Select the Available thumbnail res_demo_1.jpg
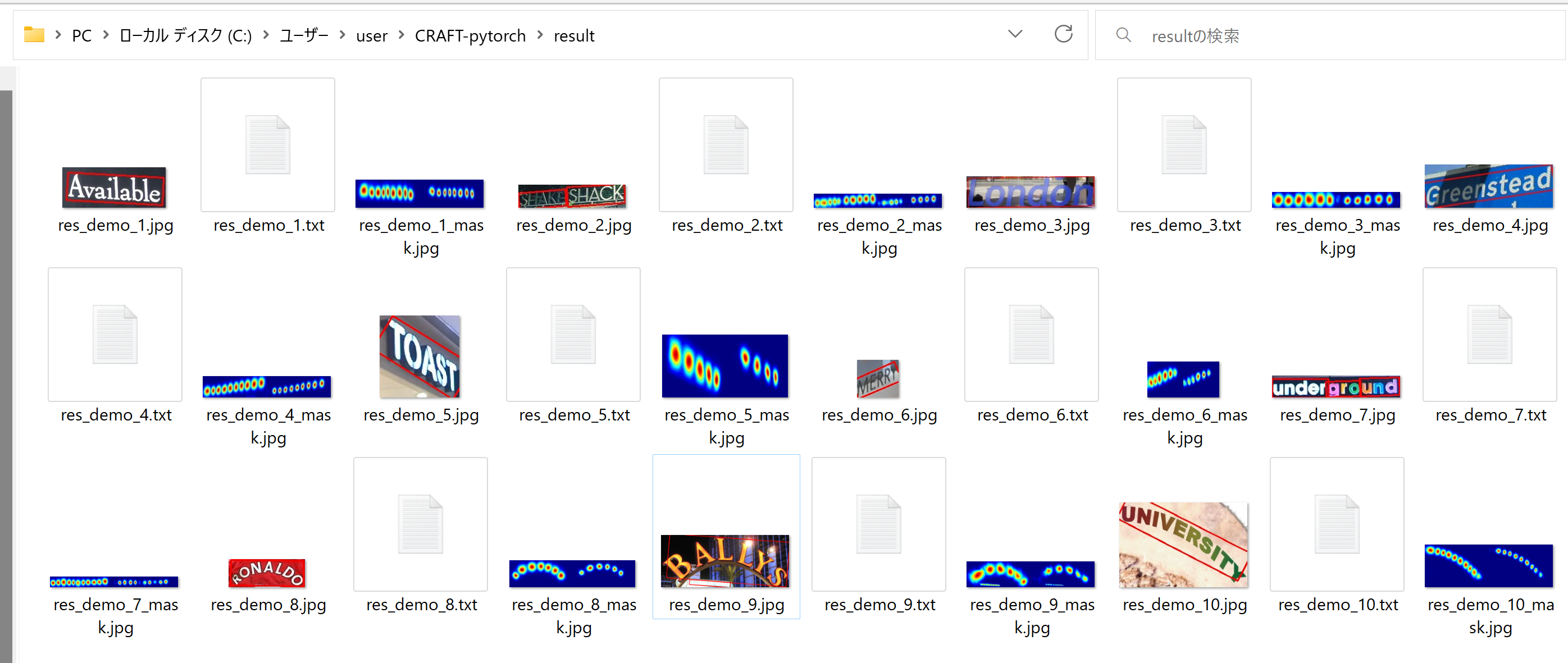Viewport: 1568px width, 663px height. [114, 188]
